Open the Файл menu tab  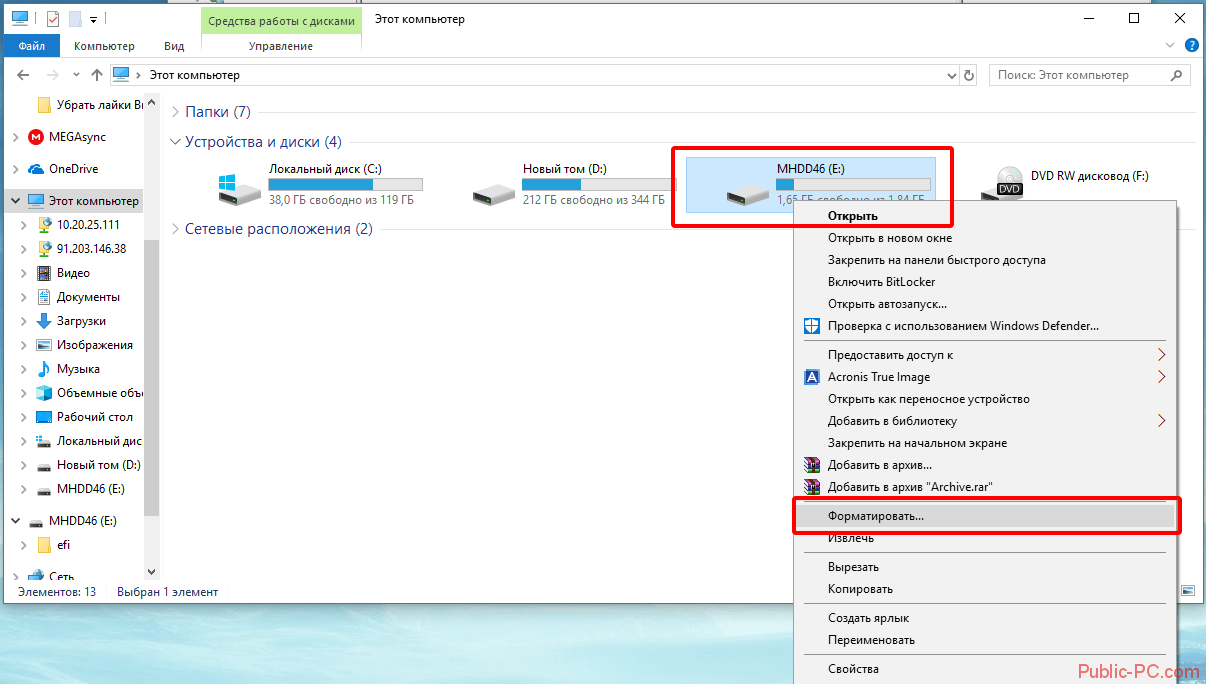coord(31,46)
